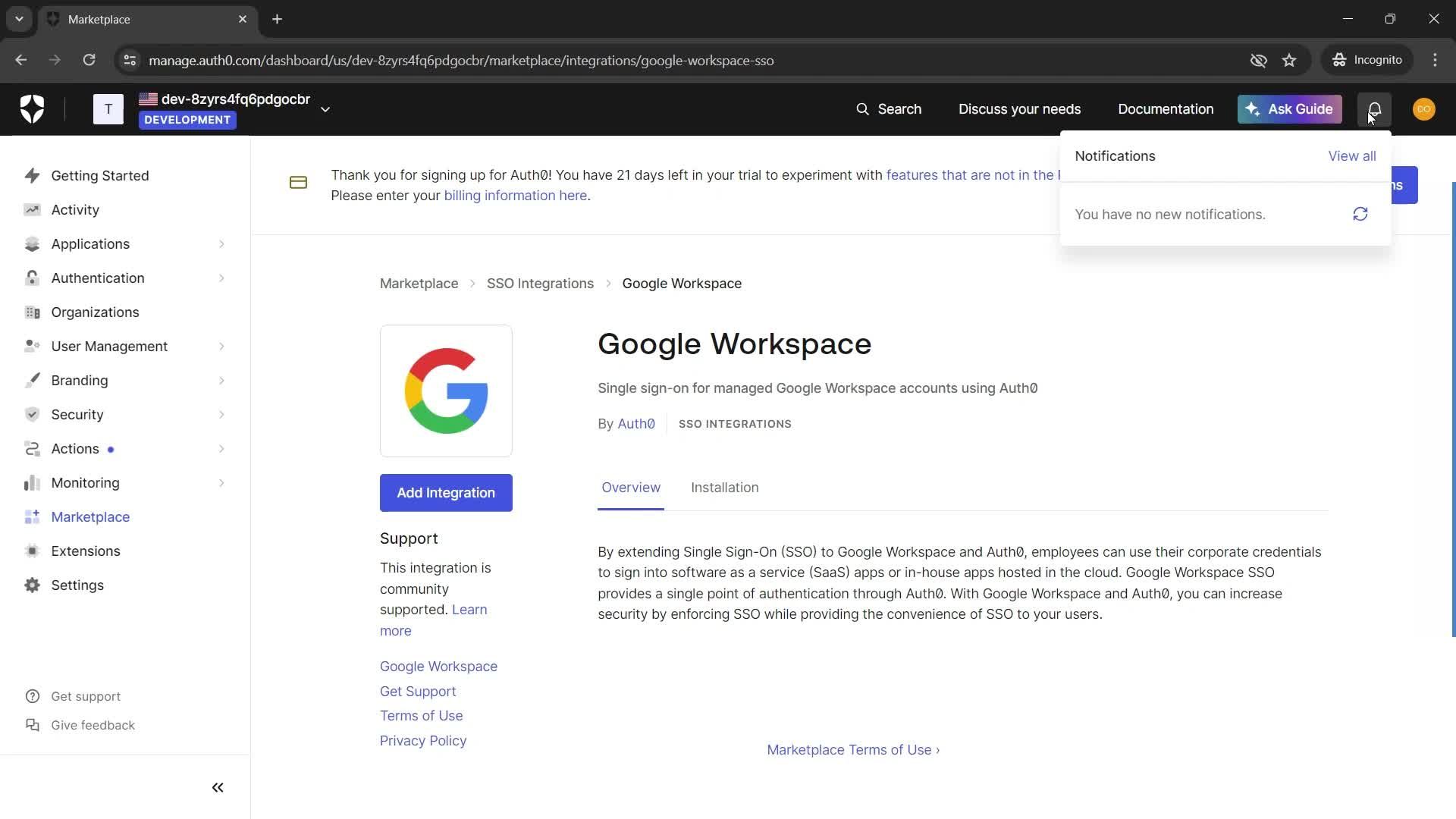Click the Authentication lock icon
This screenshot has width=1456, height=819.
pyautogui.click(x=32, y=278)
